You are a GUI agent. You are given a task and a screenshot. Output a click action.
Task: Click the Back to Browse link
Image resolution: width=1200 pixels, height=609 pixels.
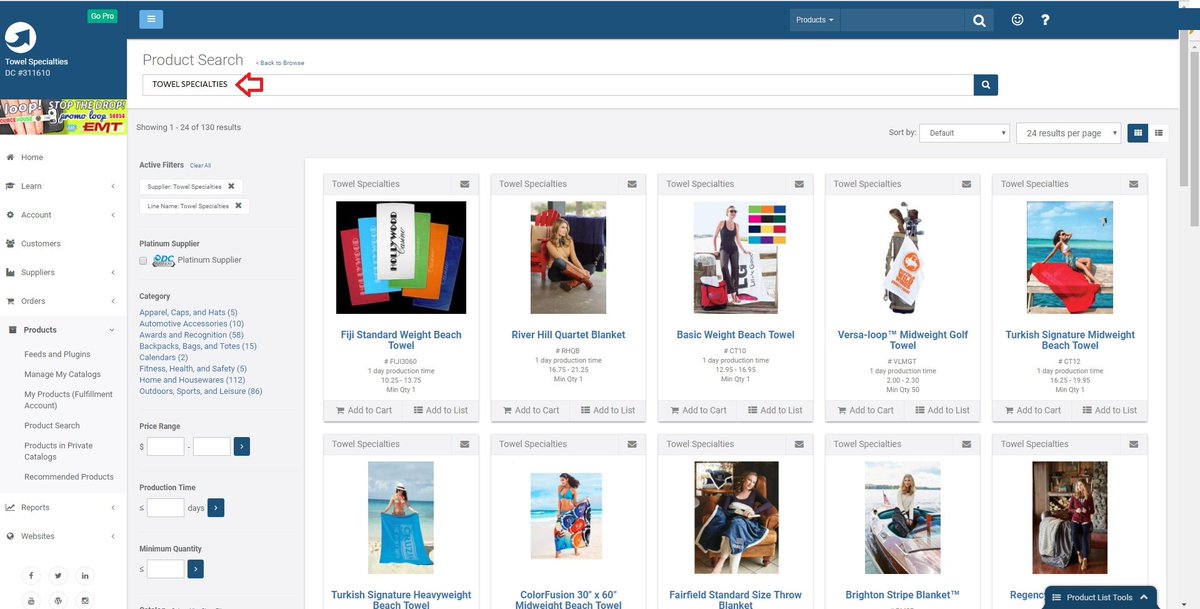tap(280, 63)
